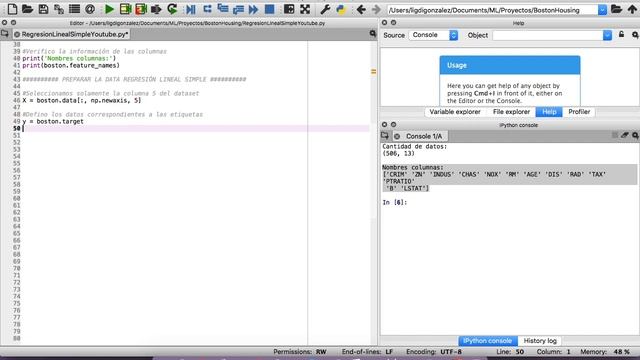Click the 'Memory: 48 %' status bar entry
Image resolution: width=640 pixels, height=360 pixels.
coord(604,351)
